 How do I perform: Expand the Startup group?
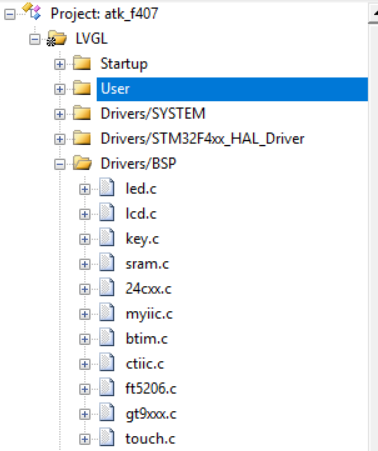click(60, 64)
